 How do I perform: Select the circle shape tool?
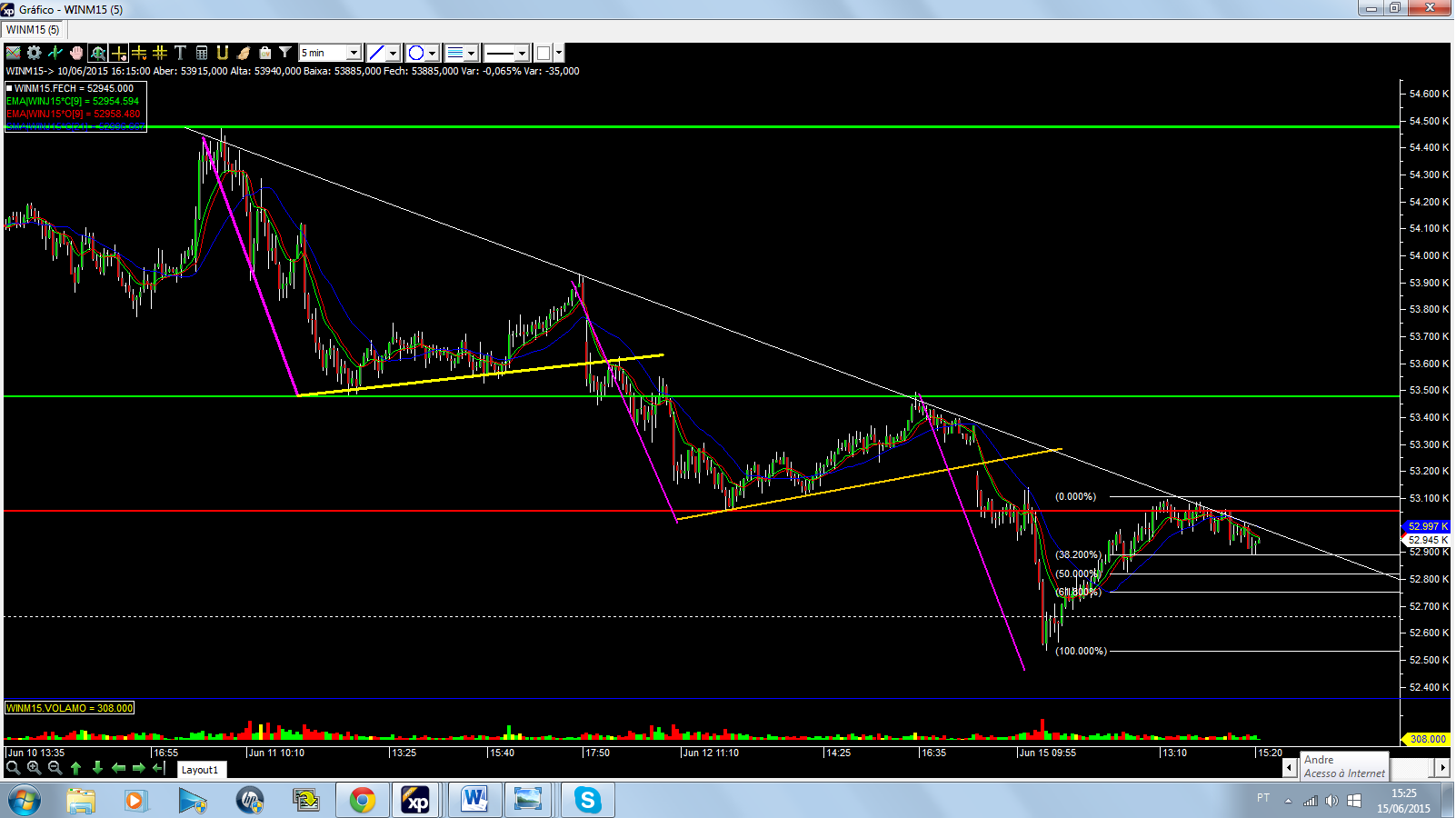click(416, 53)
